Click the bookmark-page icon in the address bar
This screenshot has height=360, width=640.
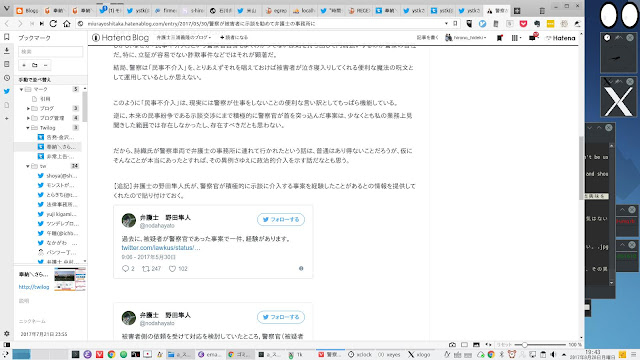click(455, 24)
